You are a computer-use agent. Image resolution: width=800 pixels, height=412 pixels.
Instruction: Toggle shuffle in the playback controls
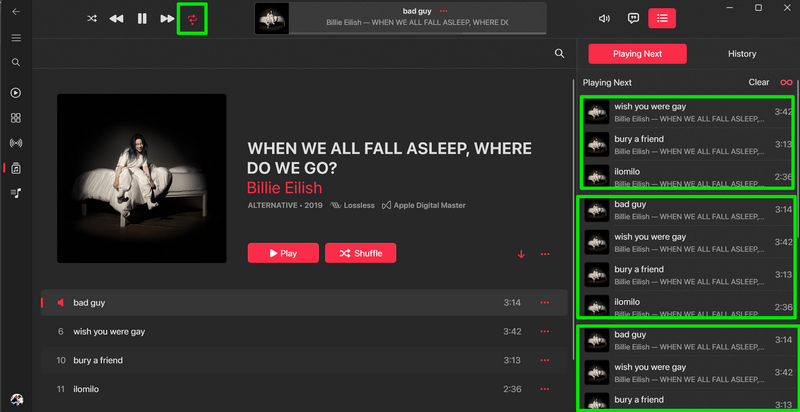92,19
